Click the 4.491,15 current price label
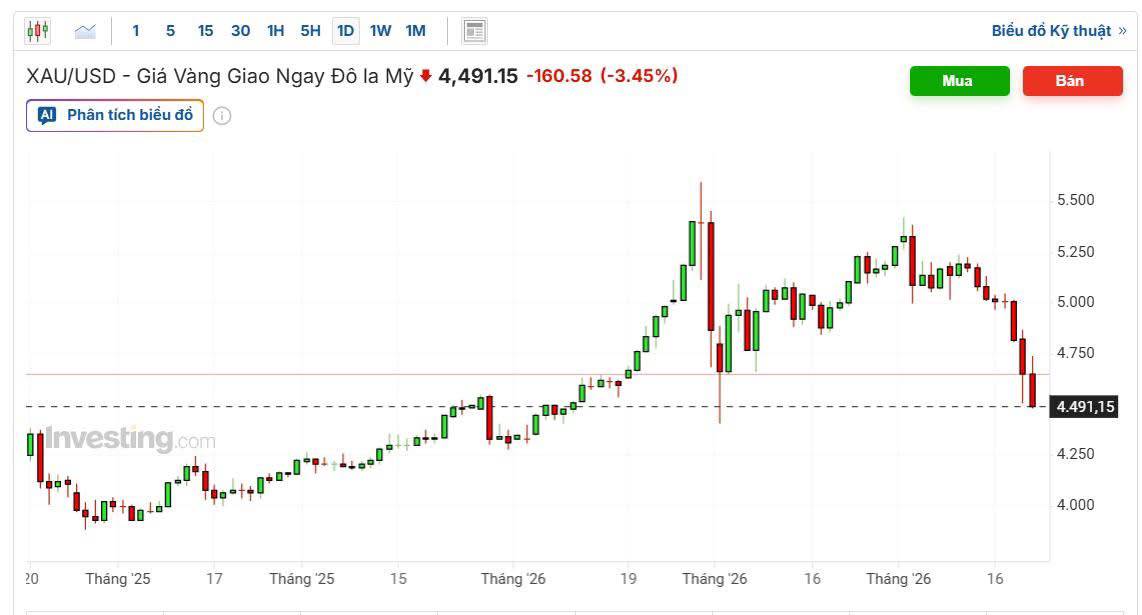This screenshot has height=615, width=1142. tap(1085, 407)
